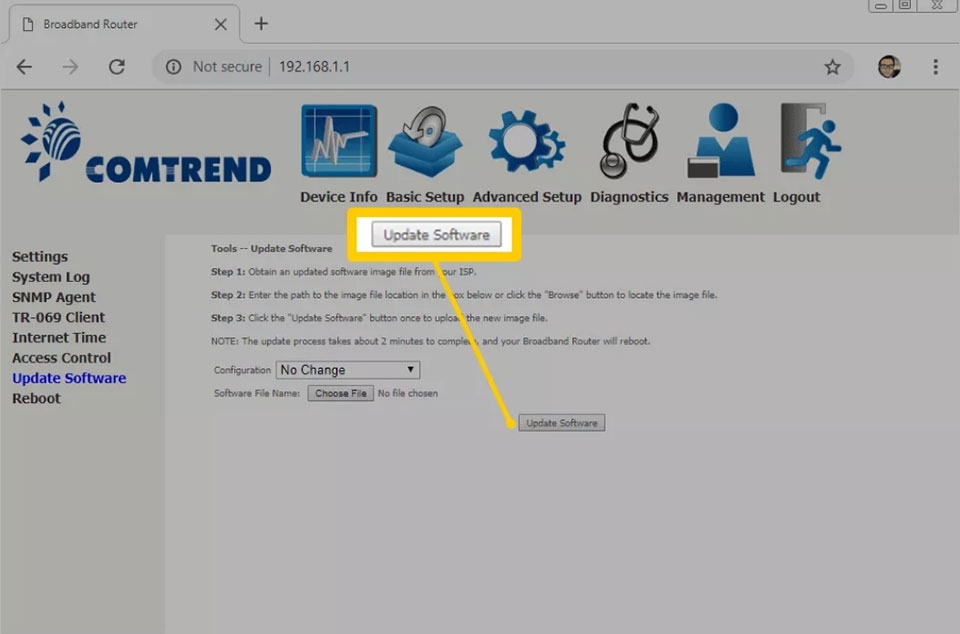Click the Logout running-man icon
Image resolution: width=960 pixels, height=634 pixels.
coord(809,141)
